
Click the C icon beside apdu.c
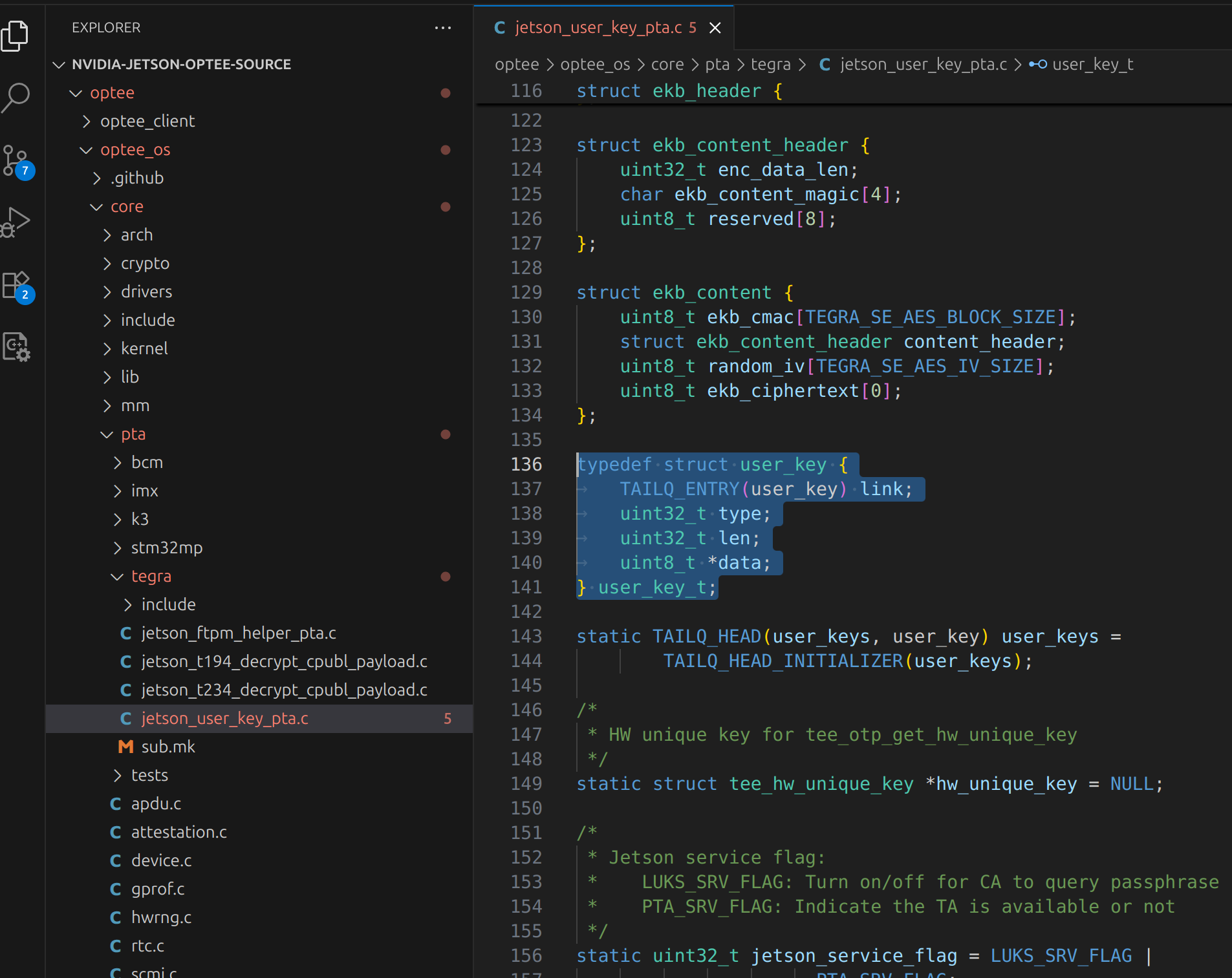pos(116,804)
